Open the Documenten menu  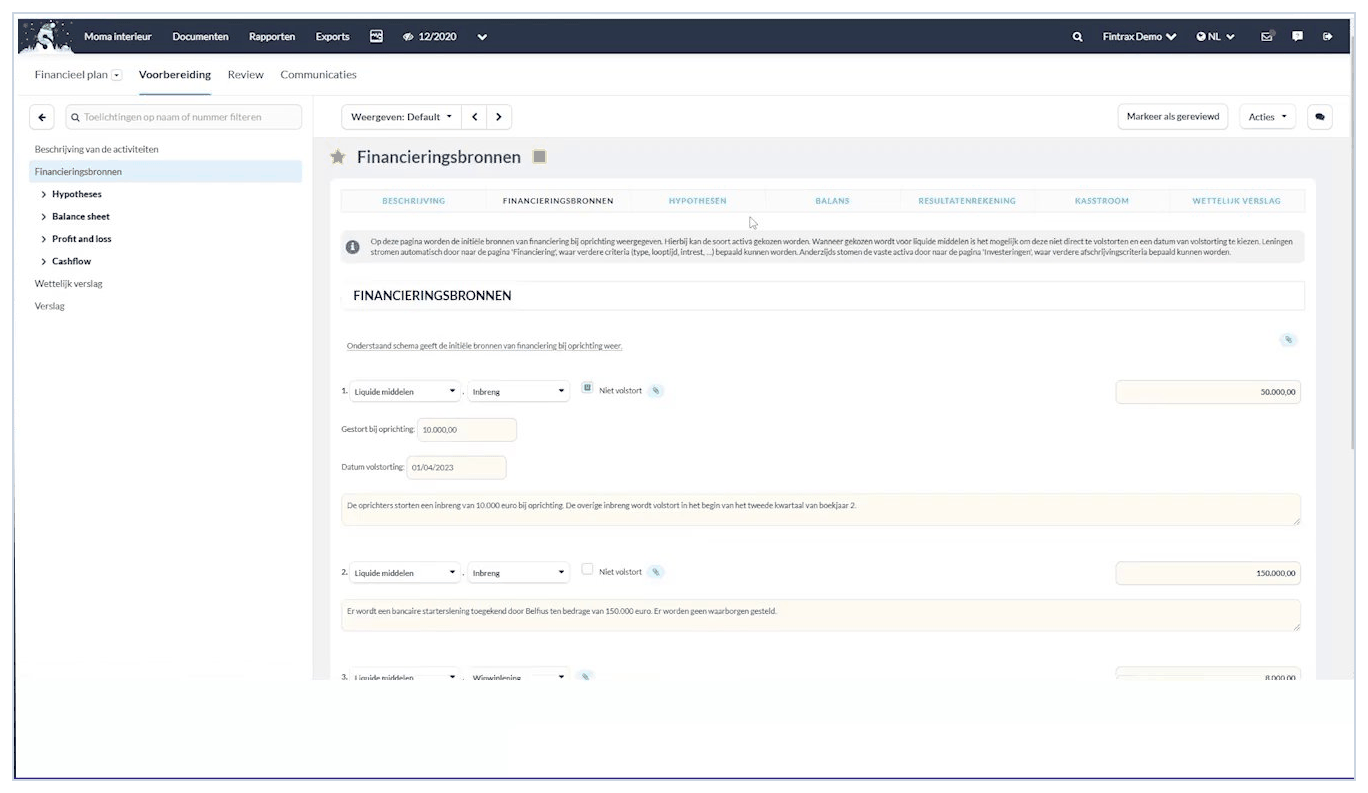tap(200, 37)
